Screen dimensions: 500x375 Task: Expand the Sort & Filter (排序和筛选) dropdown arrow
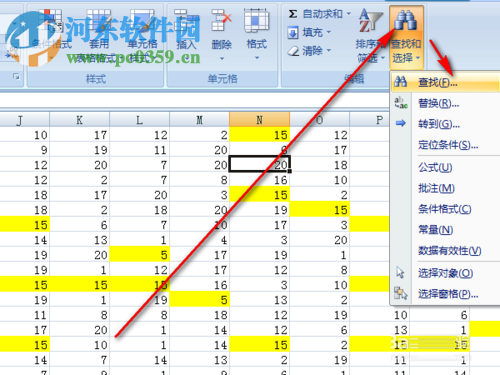click(383, 59)
